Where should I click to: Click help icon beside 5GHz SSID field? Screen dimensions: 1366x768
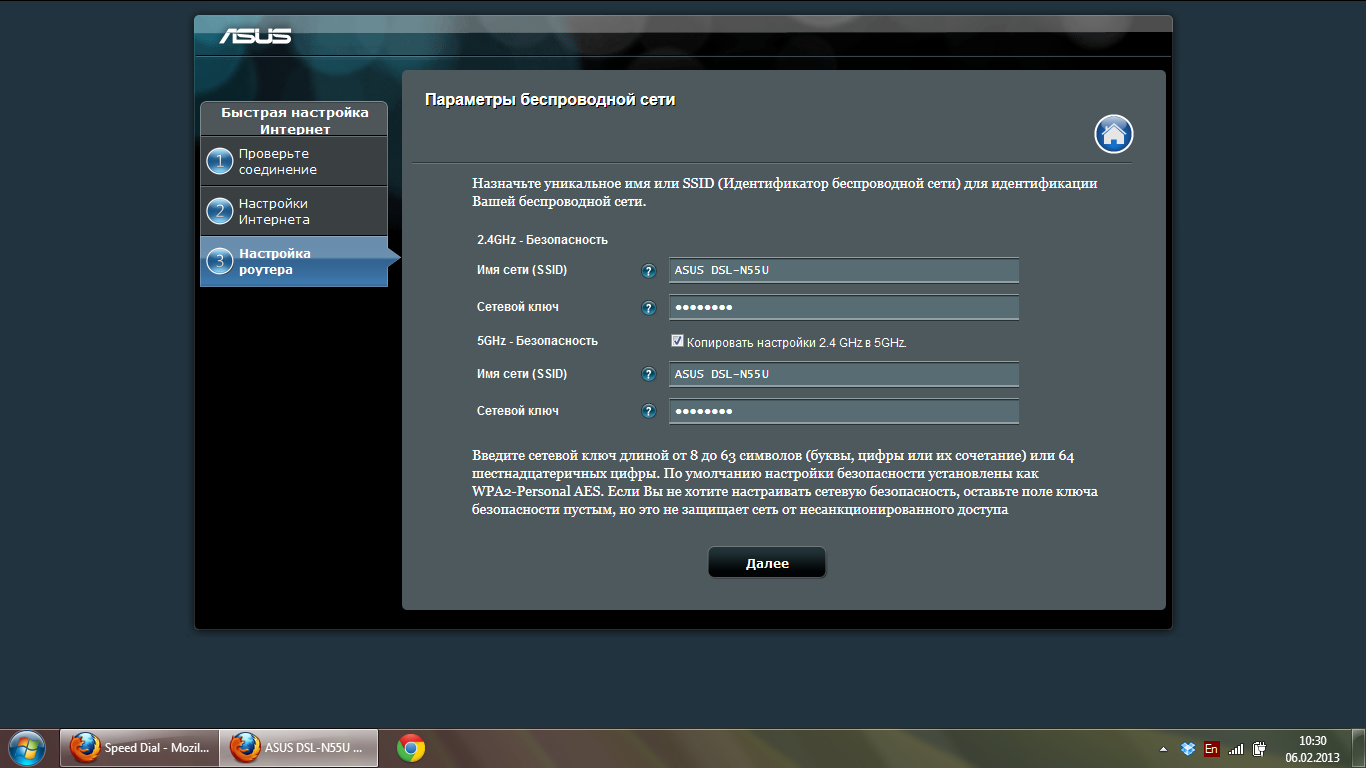[x=648, y=375]
